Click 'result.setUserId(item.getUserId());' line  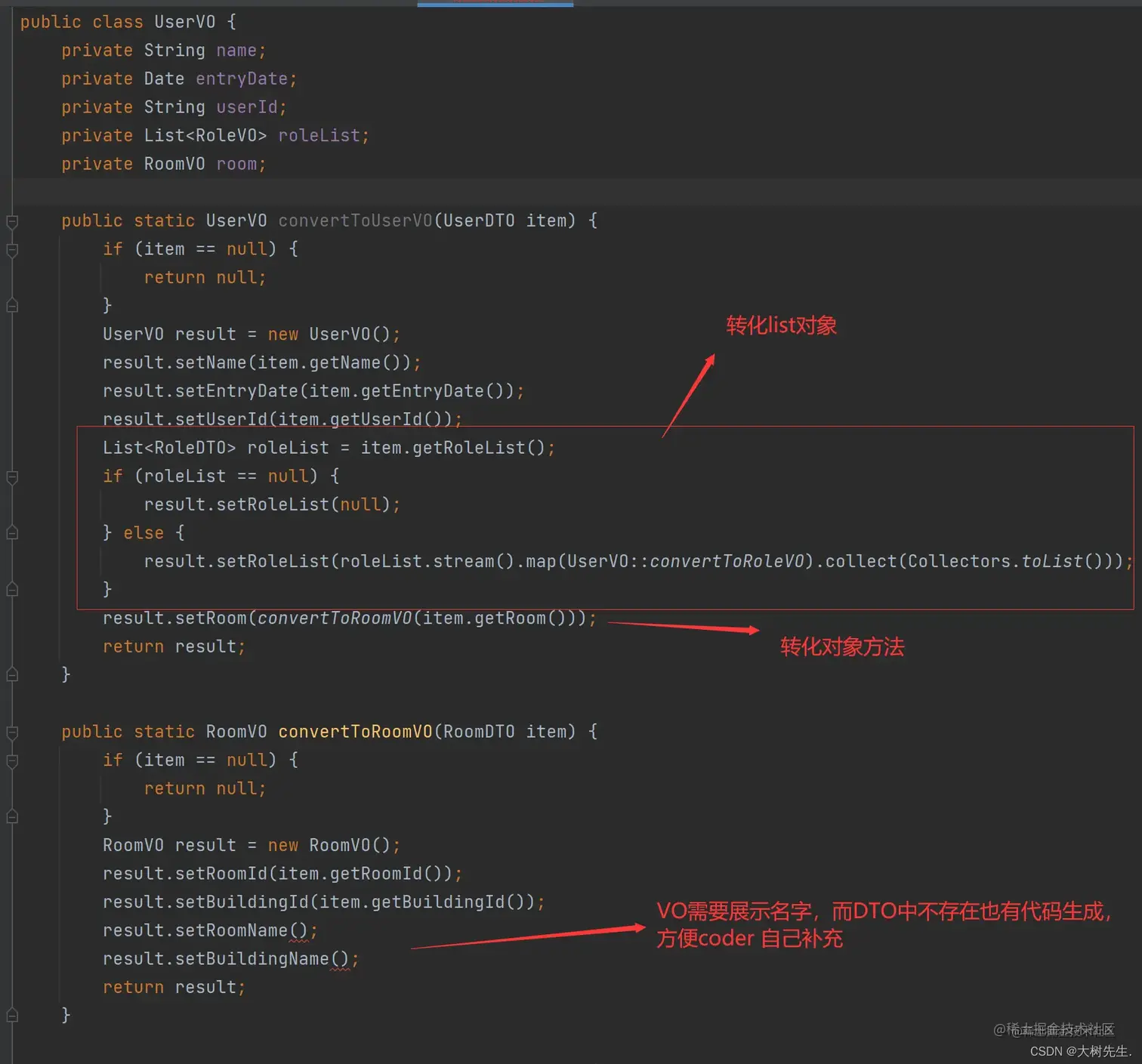(282, 419)
